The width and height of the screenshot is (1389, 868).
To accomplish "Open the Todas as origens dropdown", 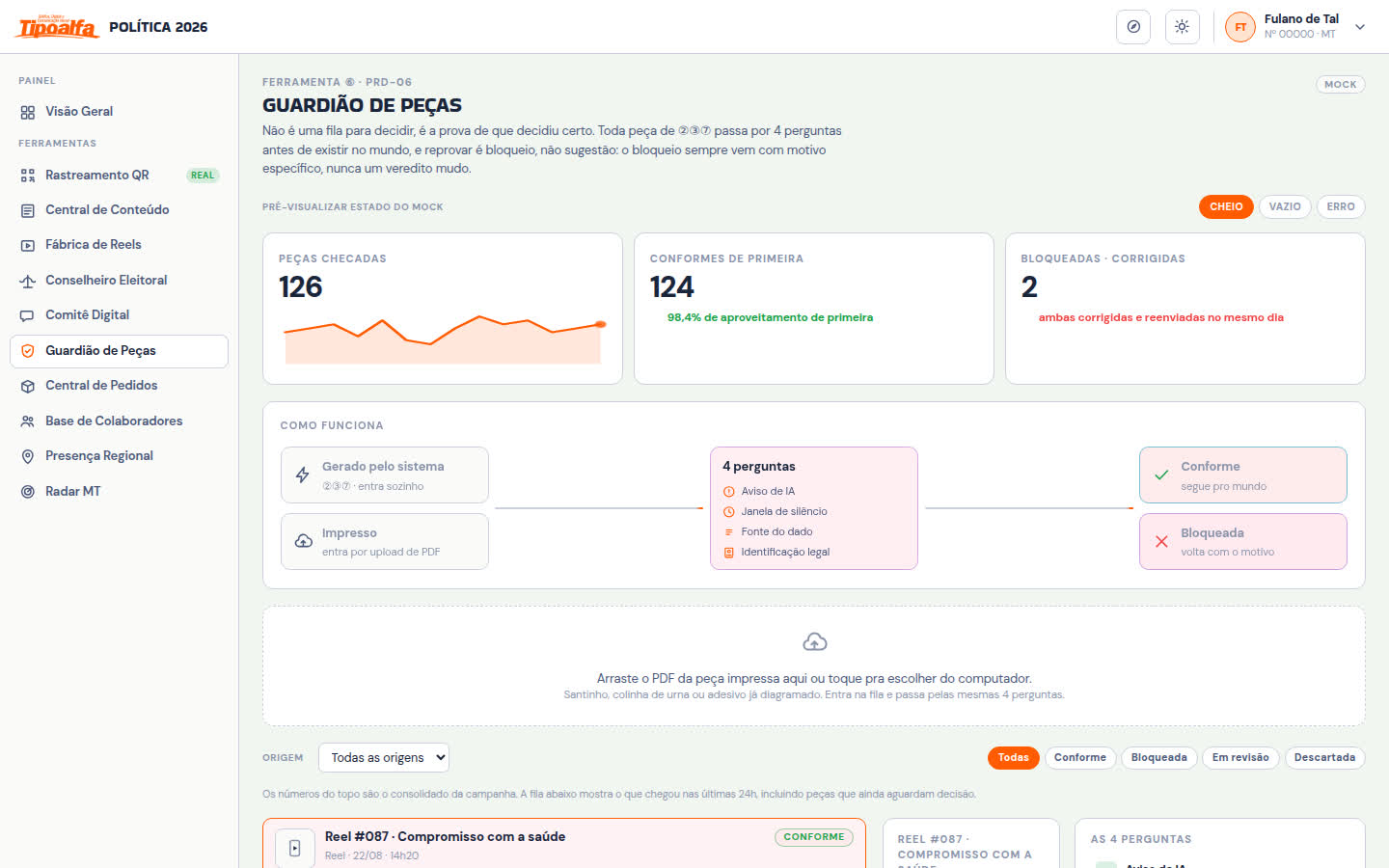I will 384,758.
